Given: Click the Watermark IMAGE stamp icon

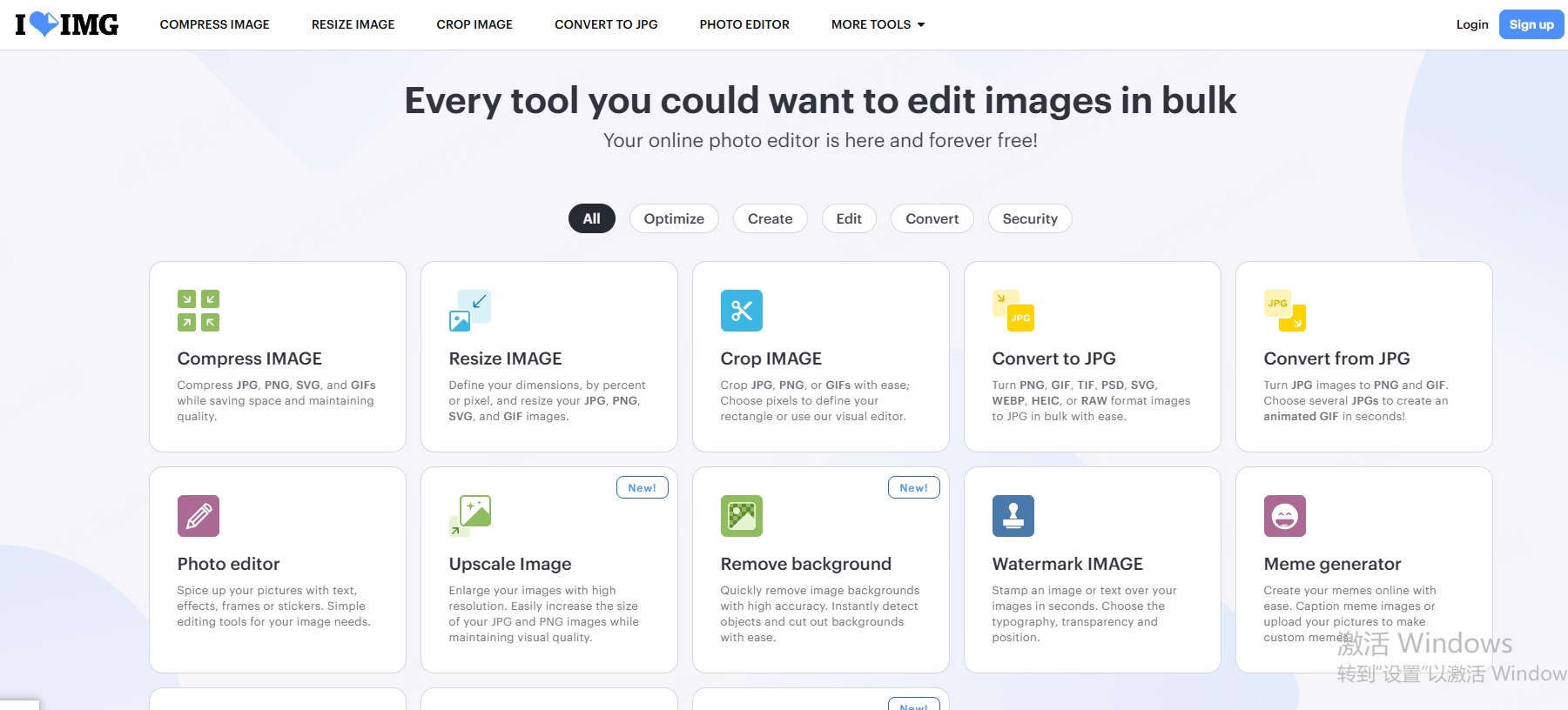Looking at the screenshot, I should [x=1013, y=516].
